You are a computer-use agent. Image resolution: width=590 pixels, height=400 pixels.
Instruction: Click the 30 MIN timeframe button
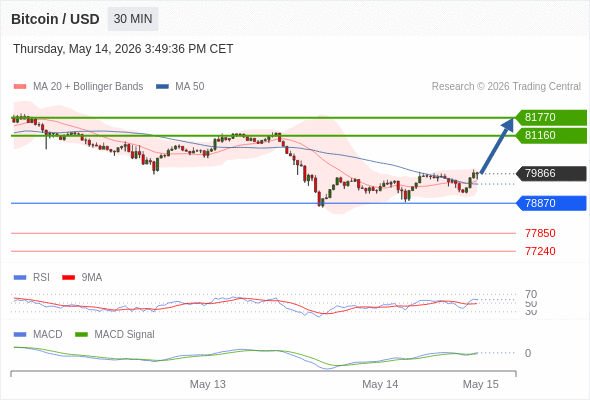point(133,19)
